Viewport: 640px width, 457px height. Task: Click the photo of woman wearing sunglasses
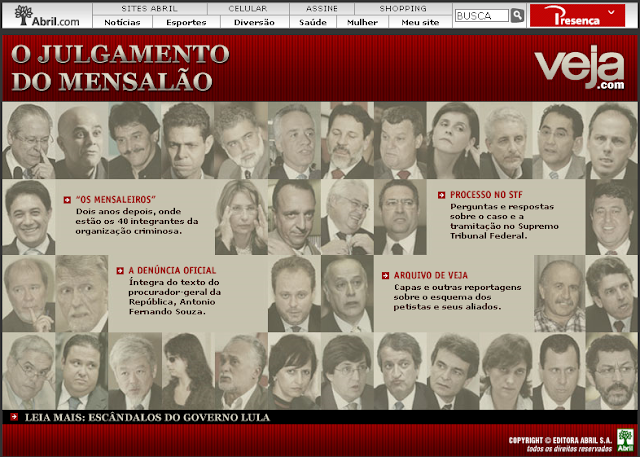188,371
